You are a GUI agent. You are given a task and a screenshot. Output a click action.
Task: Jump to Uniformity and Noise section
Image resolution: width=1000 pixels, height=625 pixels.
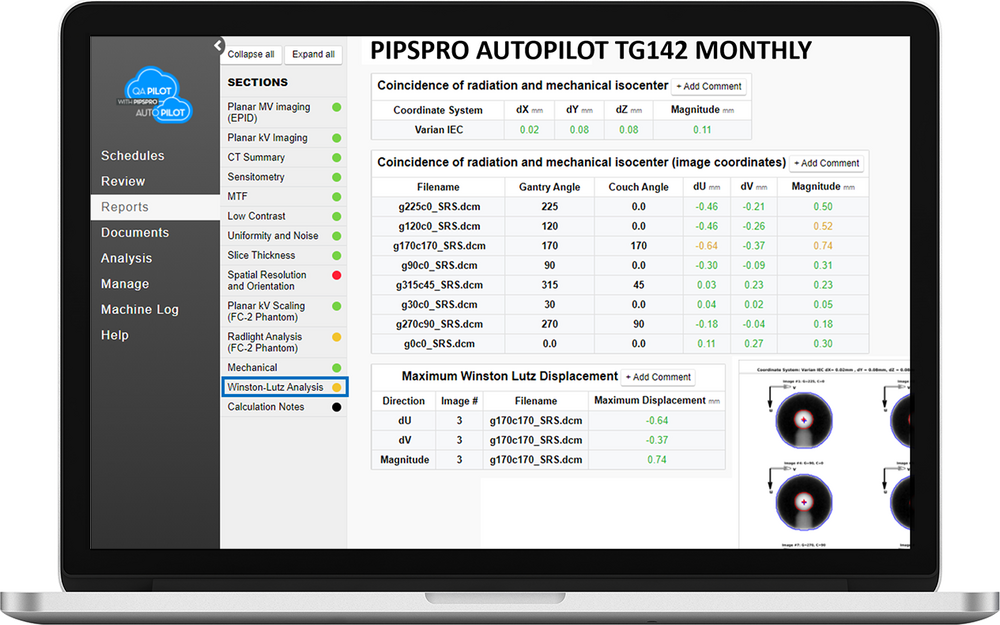(x=273, y=236)
